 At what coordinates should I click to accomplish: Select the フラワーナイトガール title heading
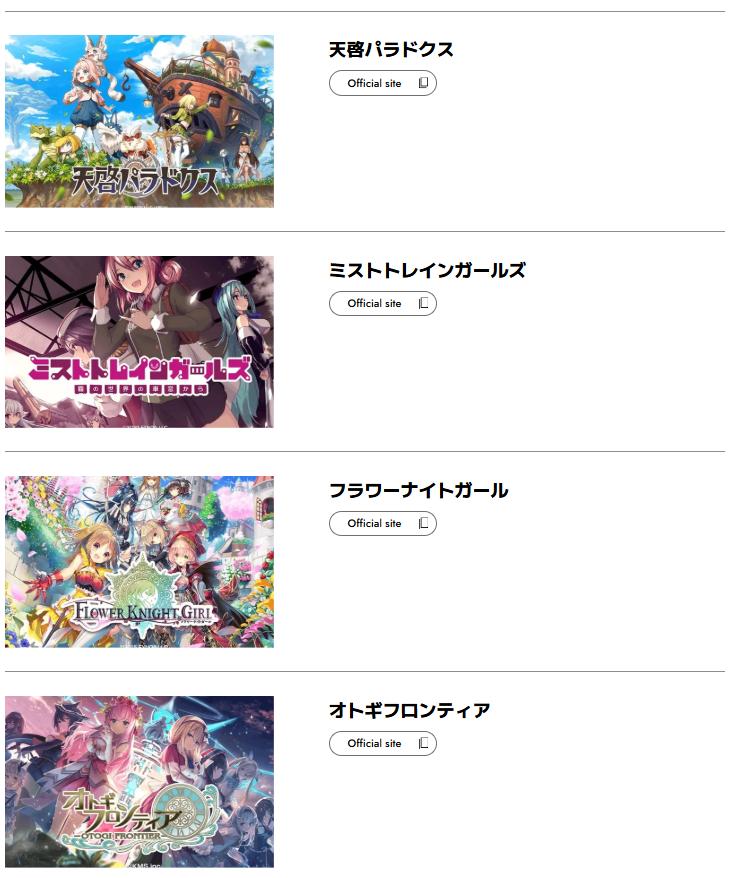(418, 490)
